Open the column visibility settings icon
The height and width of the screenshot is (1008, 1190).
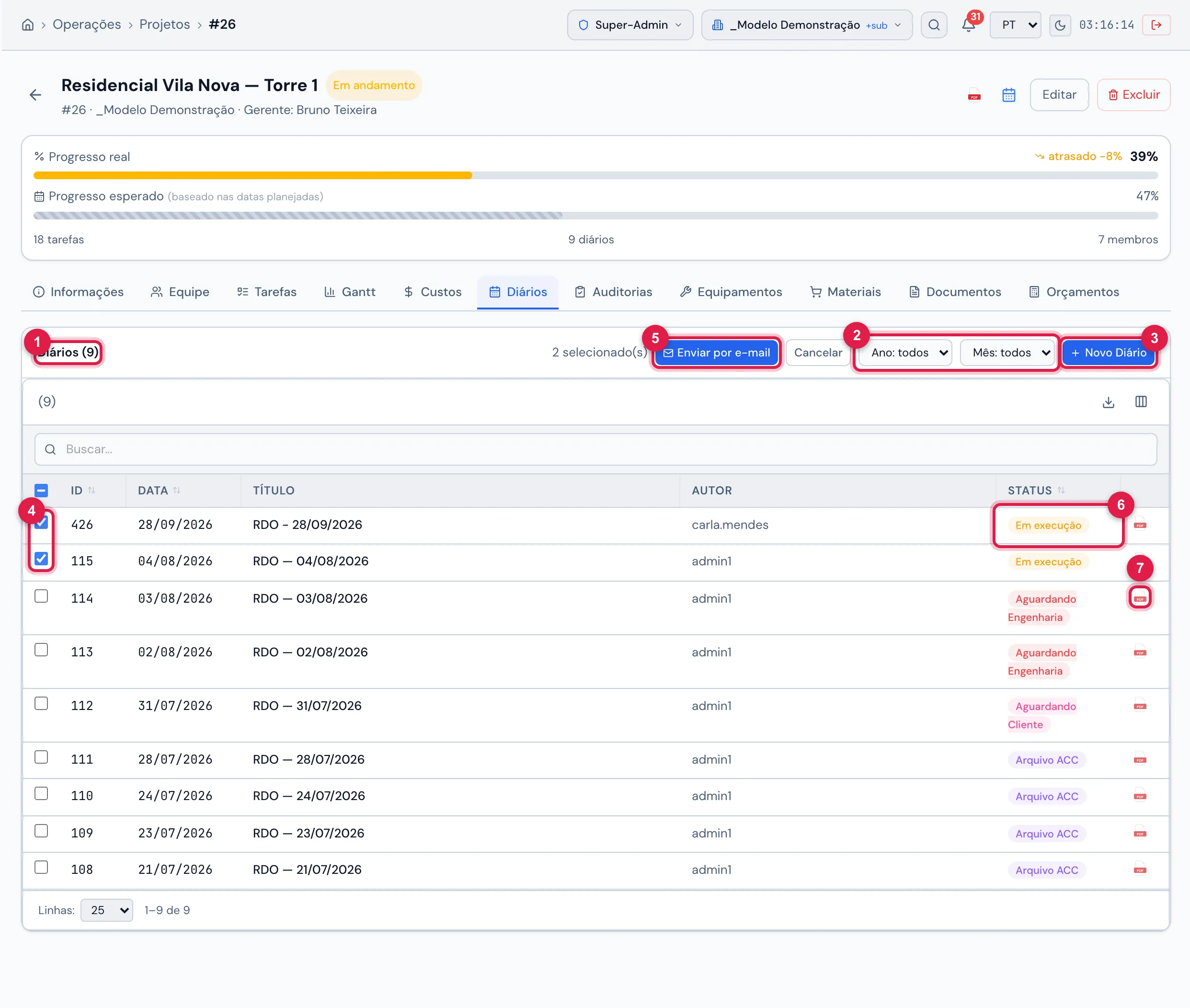[x=1141, y=401]
